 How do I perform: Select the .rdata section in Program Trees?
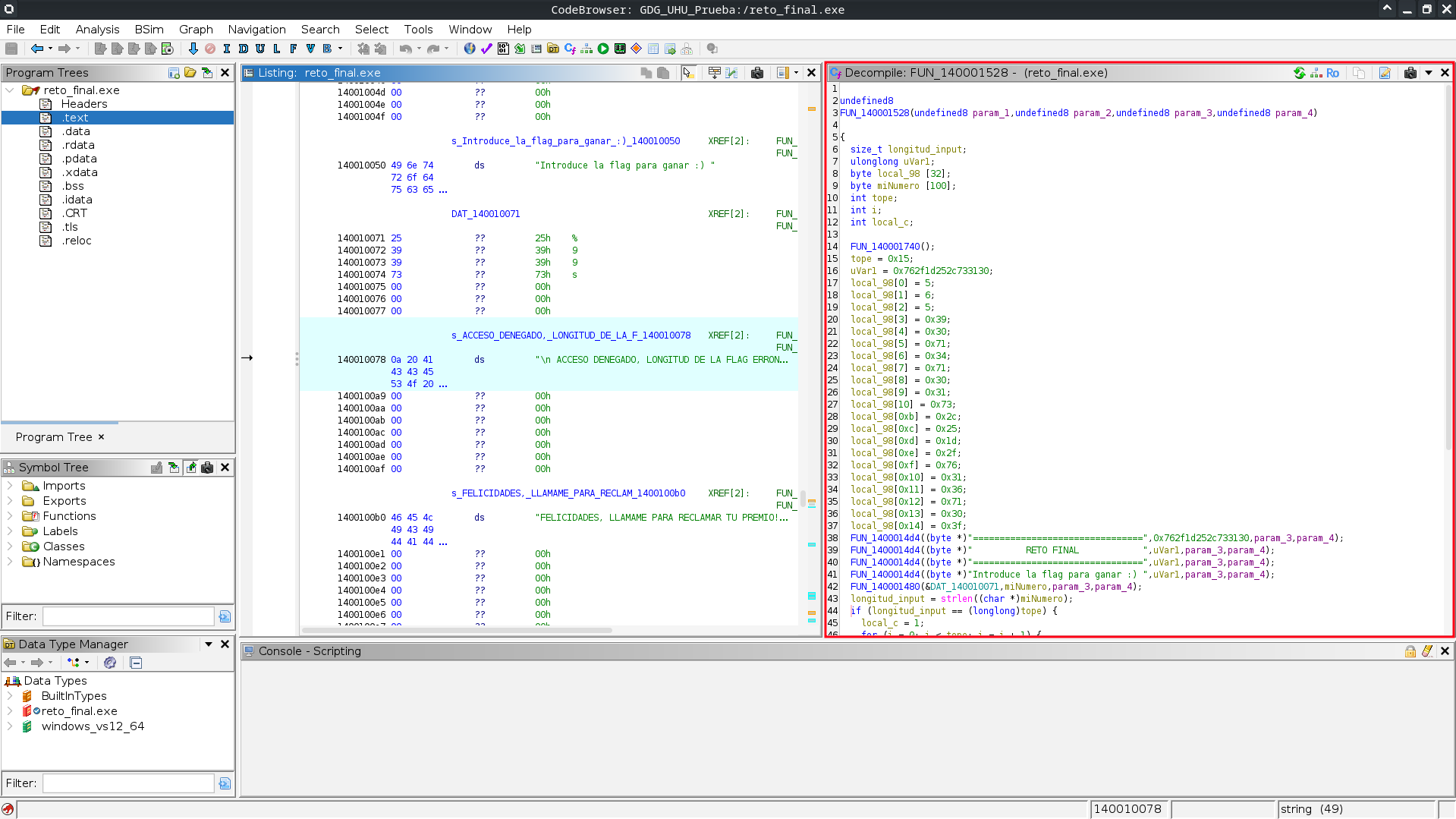[78, 145]
